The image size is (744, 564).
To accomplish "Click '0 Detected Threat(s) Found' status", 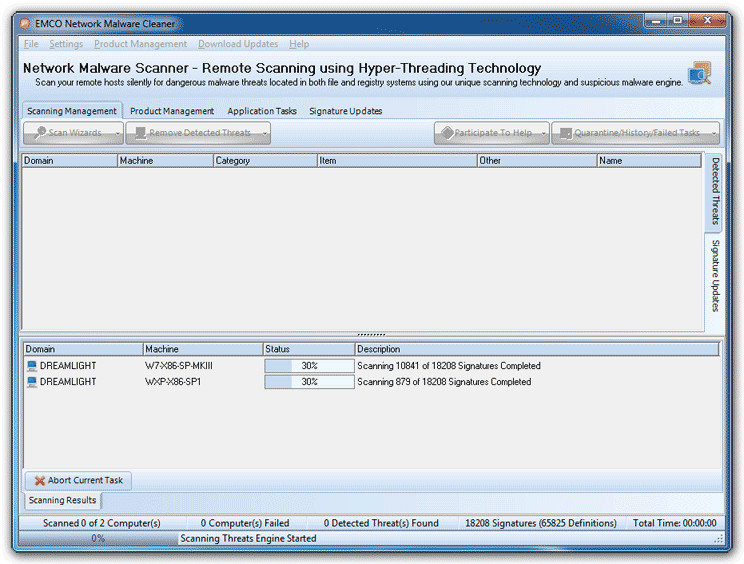I will point(381,523).
